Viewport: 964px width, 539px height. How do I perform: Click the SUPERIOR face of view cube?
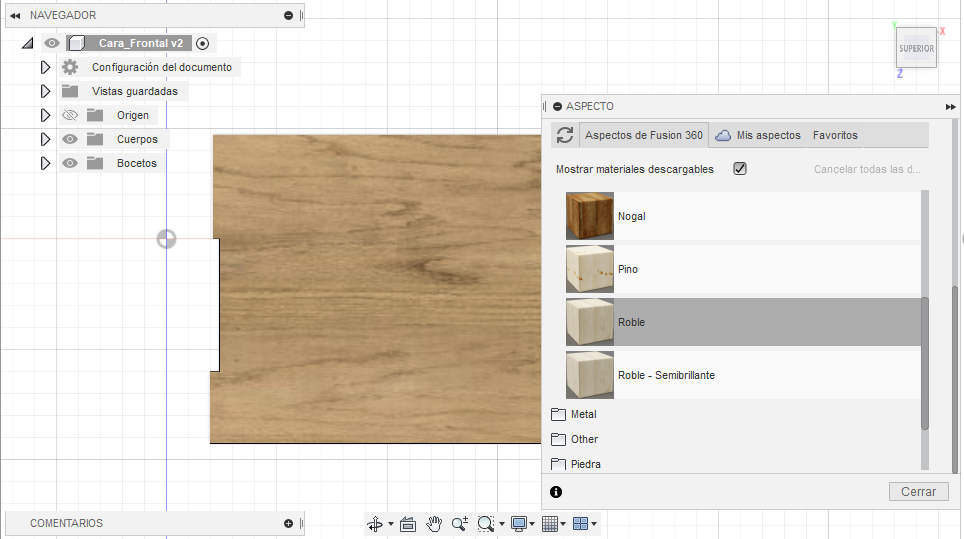point(916,48)
